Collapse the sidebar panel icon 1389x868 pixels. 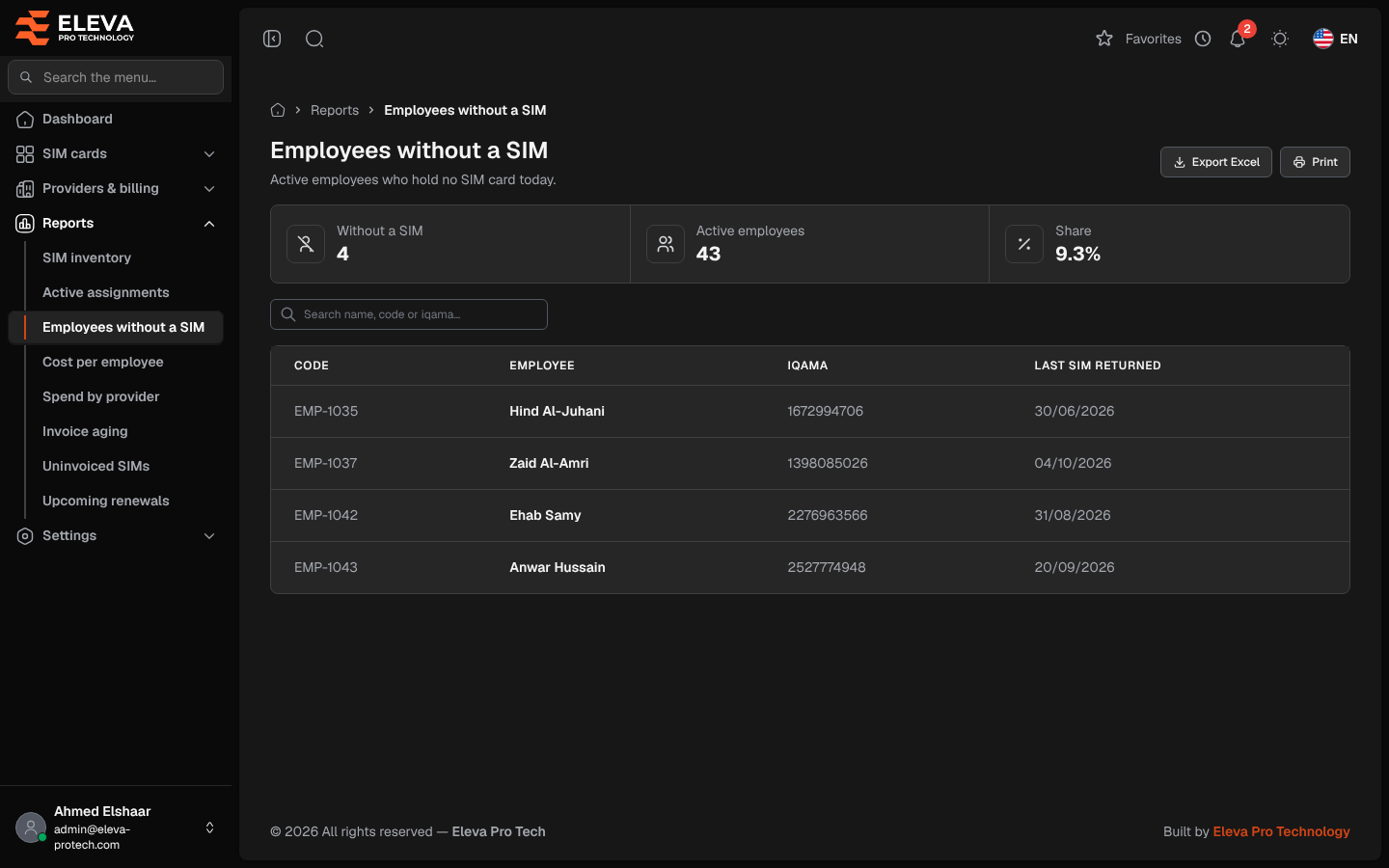(x=272, y=39)
